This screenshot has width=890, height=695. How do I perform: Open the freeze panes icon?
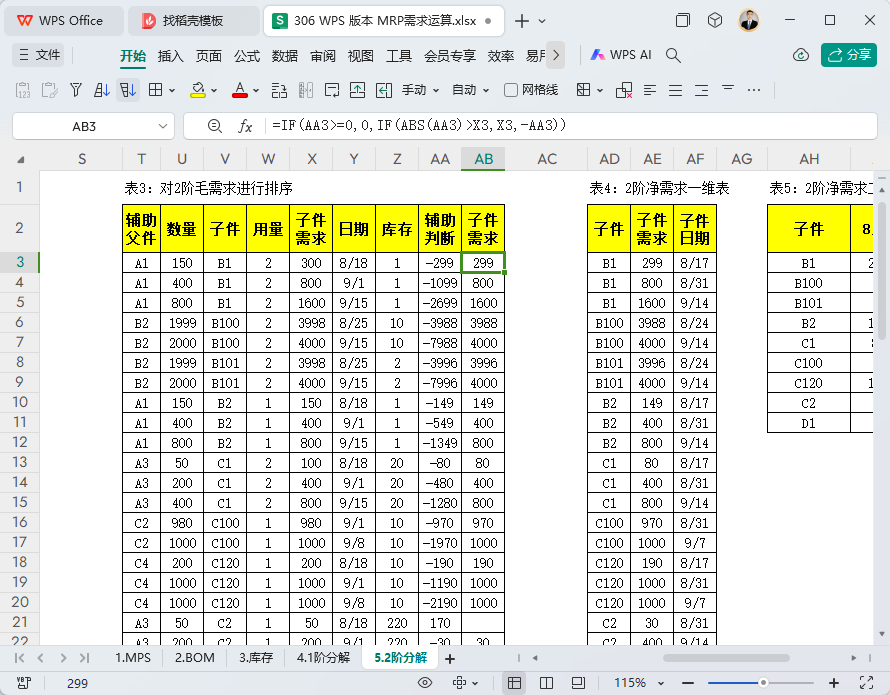[x=583, y=90]
